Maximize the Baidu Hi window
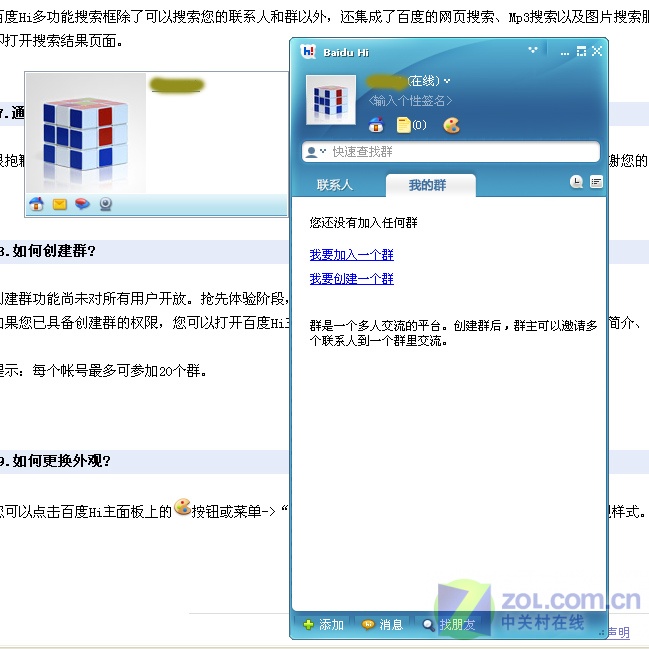Image resolution: width=649 pixels, height=649 pixels. coord(581,51)
